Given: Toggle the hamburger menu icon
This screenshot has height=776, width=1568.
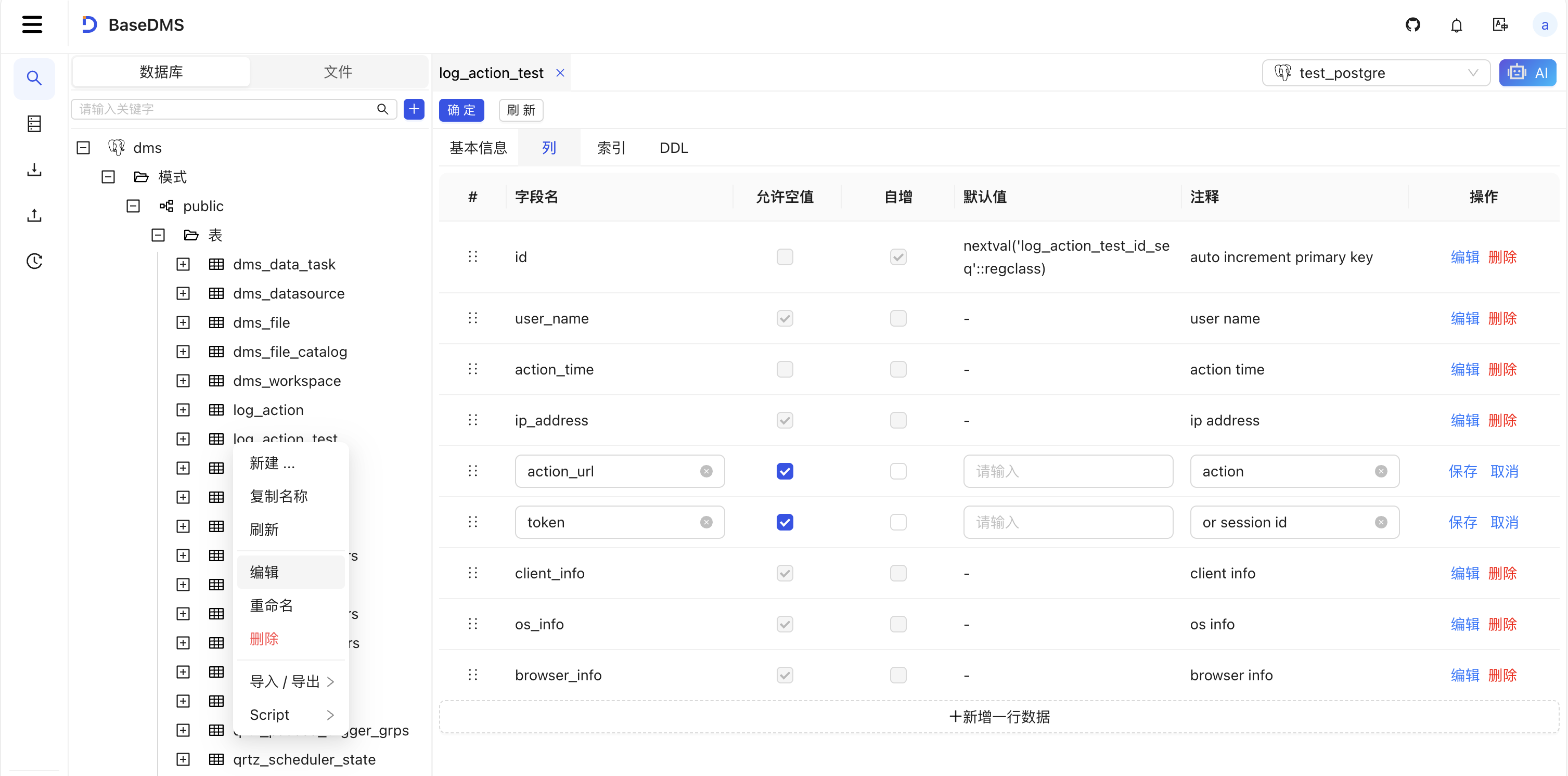Looking at the screenshot, I should point(32,25).
